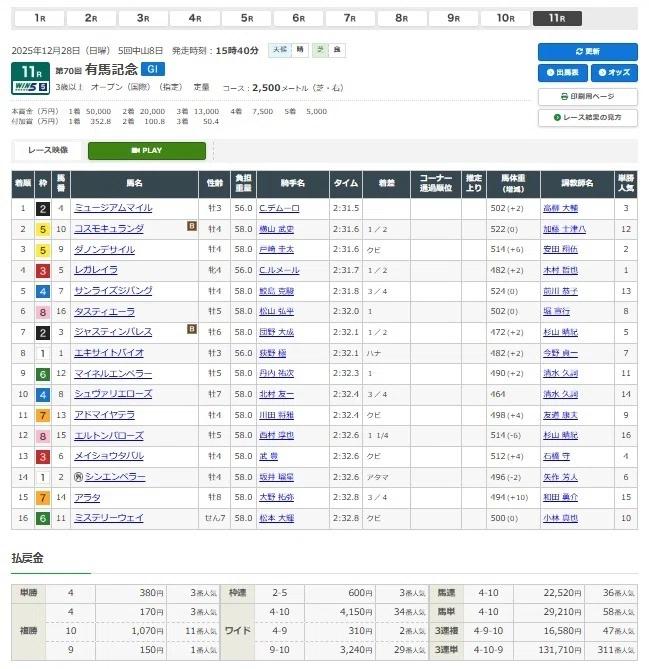This screenshot has height=669, width=649.
Task: Click the 馬連 payout 22,520円 cell
Action: click(549, 593)
